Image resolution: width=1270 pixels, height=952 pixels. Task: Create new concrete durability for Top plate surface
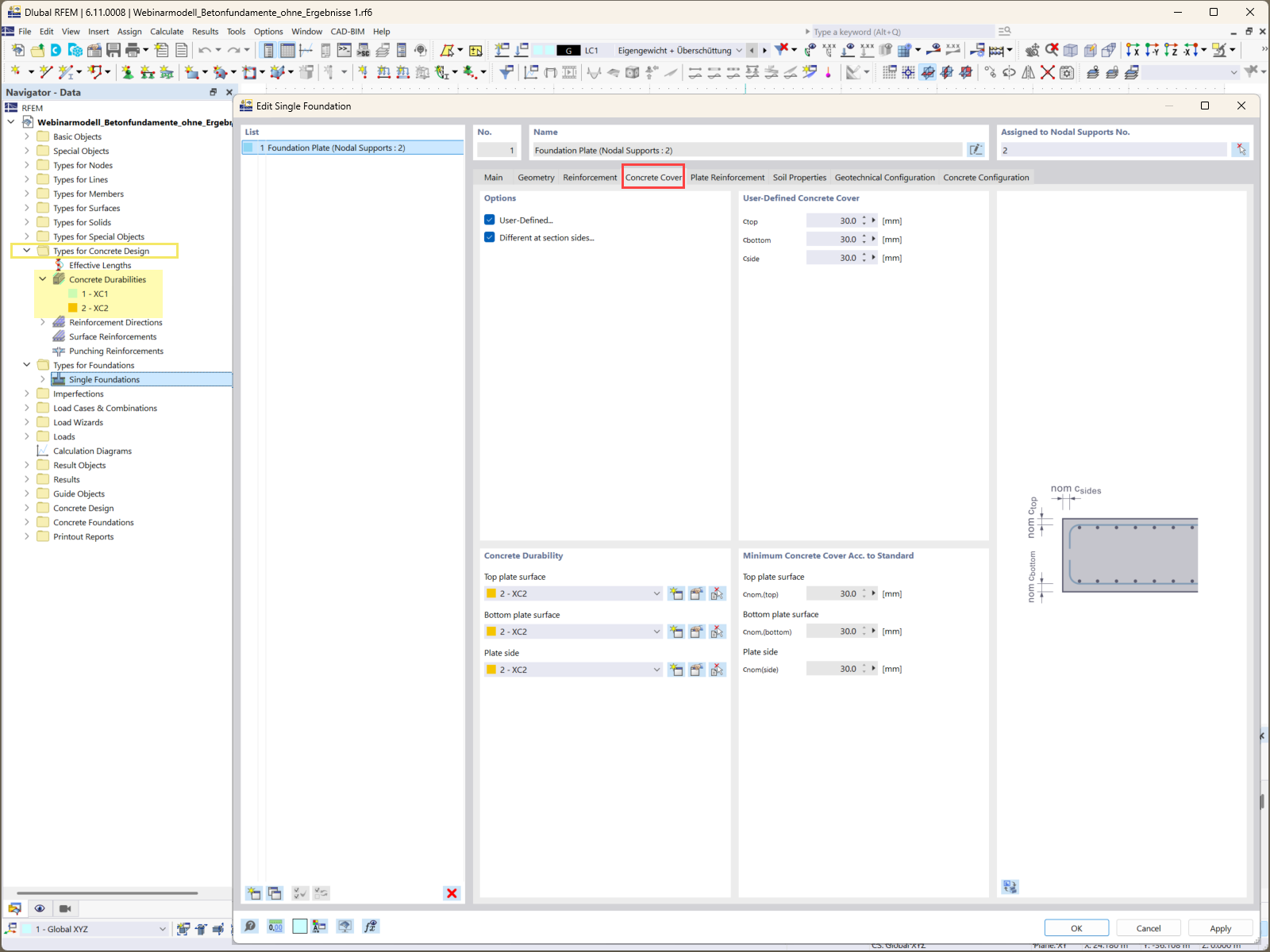675,593
